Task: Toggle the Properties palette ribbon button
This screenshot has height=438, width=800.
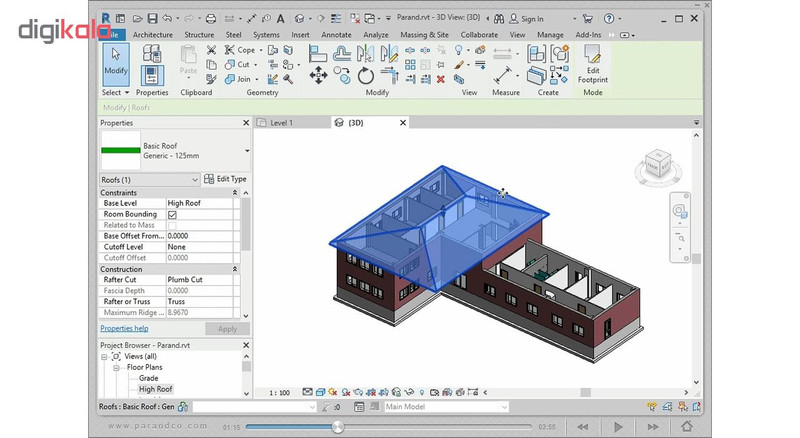Action: [152, 76]
